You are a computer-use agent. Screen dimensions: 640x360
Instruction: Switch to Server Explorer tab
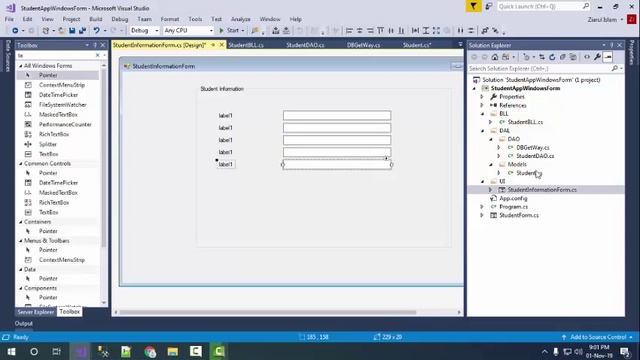36,312
